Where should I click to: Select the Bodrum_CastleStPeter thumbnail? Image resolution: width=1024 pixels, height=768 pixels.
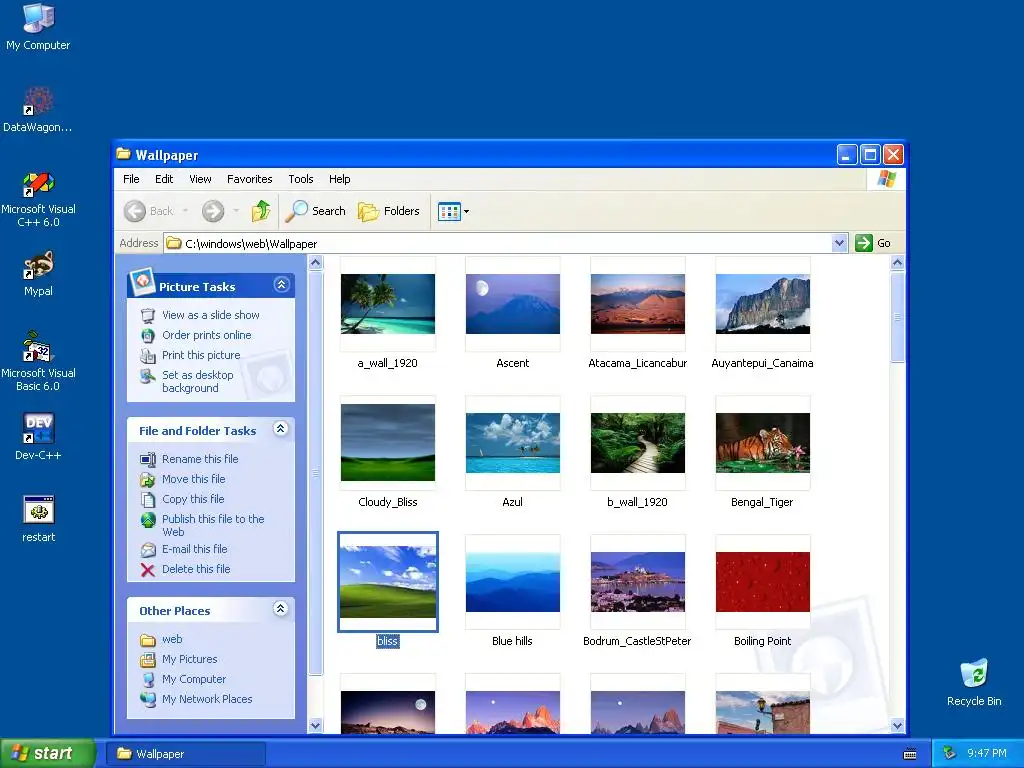638,582
